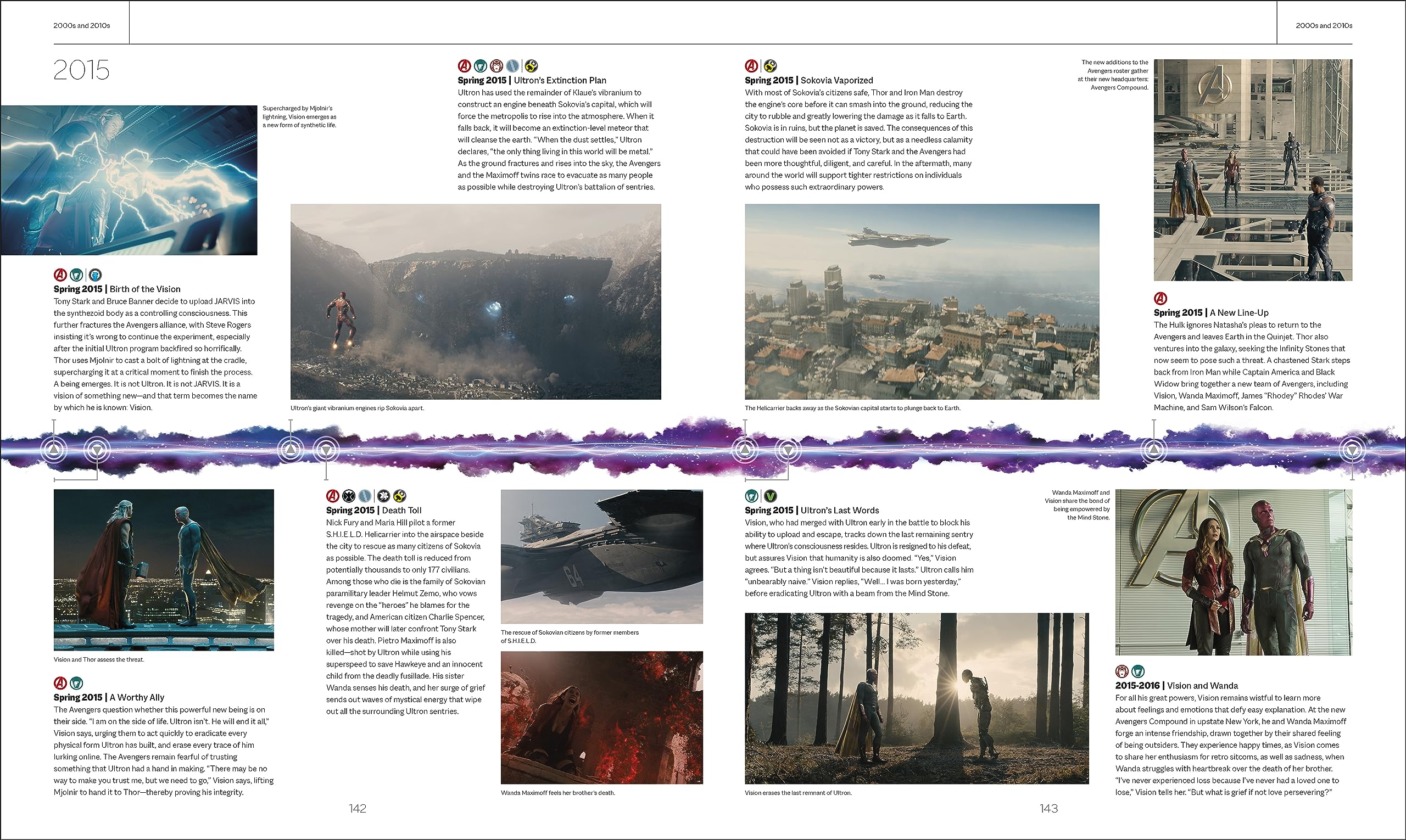Click the heading 'Spring 2015 | A New Line-Up'

tap(1211, 312)
